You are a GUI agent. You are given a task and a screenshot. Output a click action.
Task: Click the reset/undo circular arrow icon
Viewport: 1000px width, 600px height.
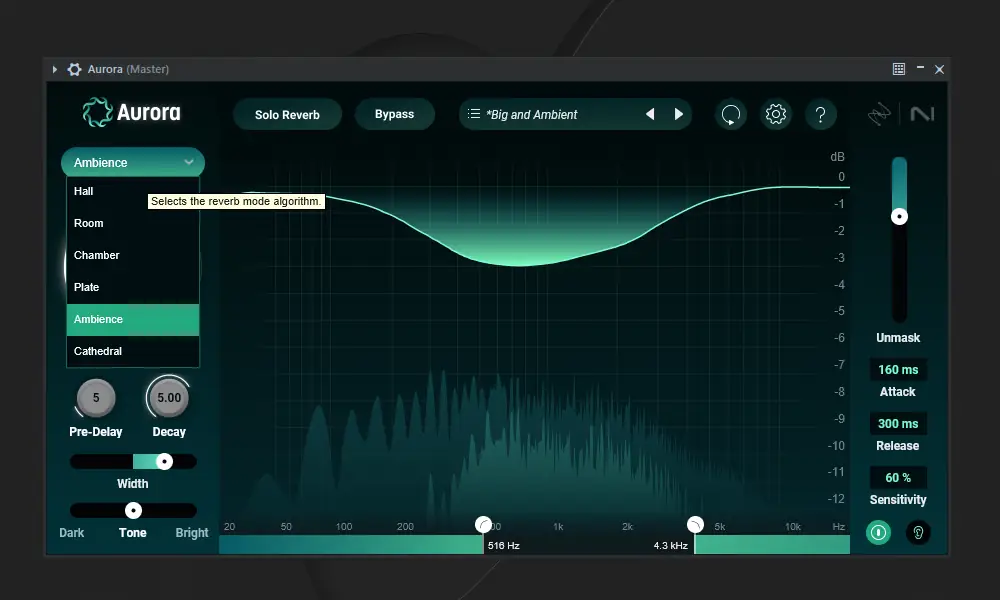click(731, 115)
